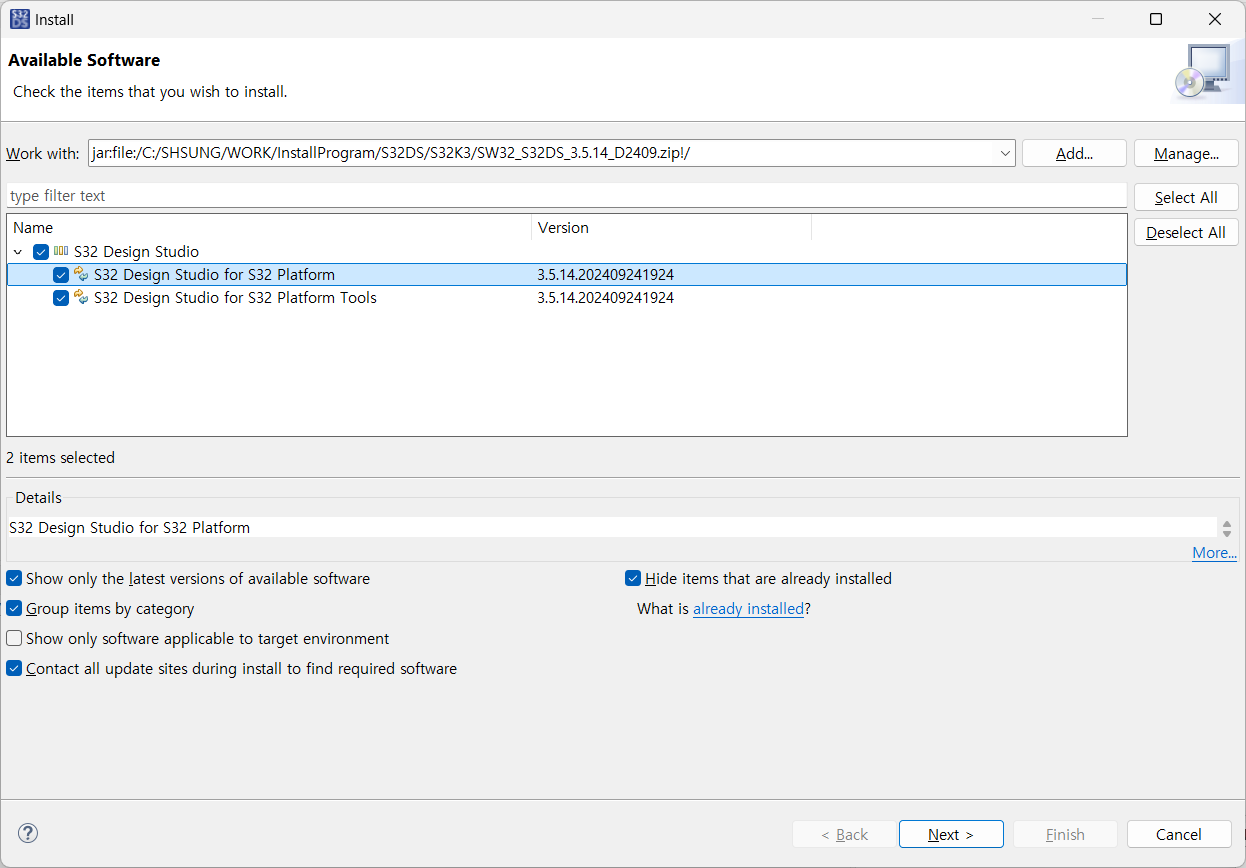Screen dimensions: 1246x868
Task: Click the category icon next to S32 Design Studio
Action: click(x=60, y=251)
